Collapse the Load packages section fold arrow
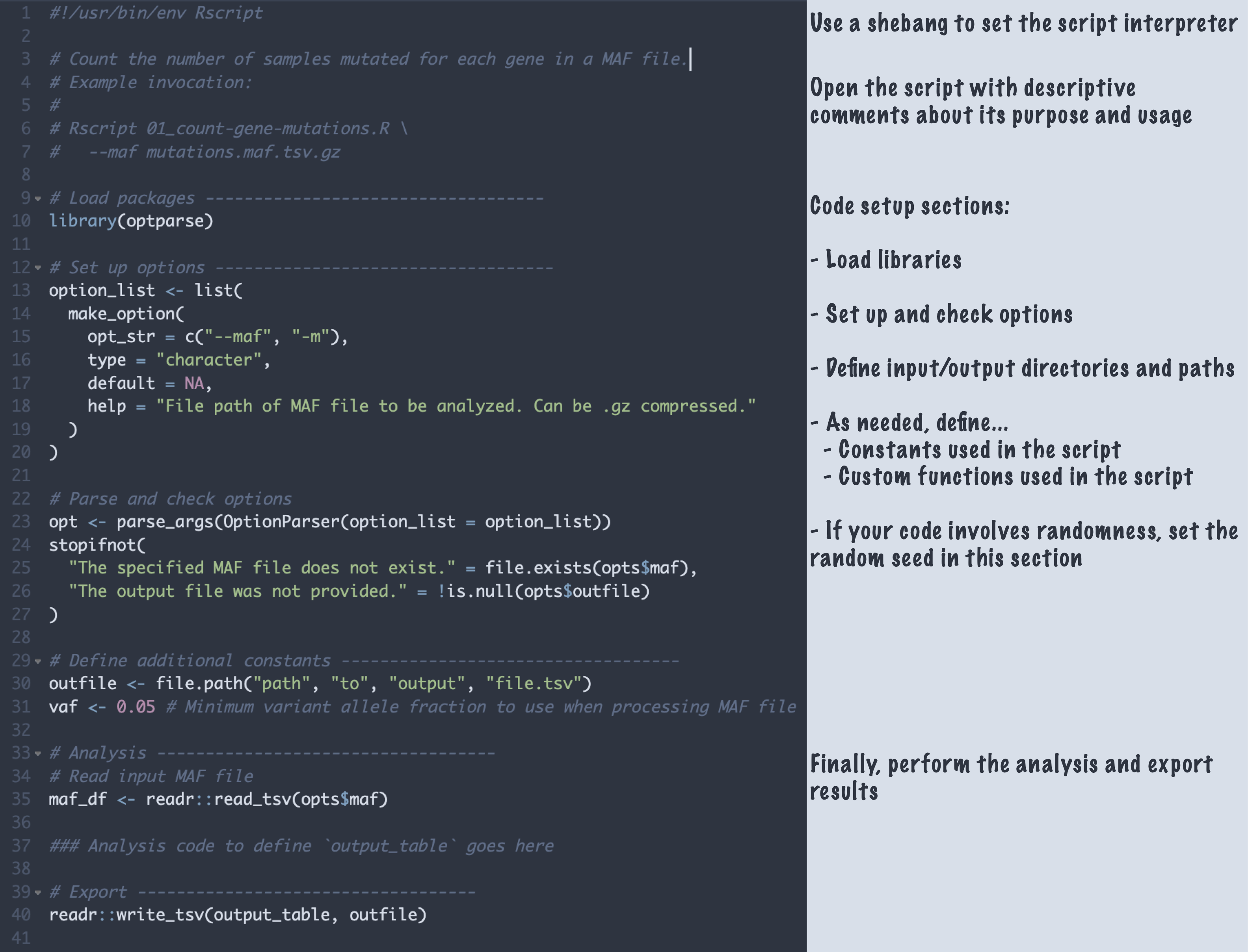 coord(38,199)
